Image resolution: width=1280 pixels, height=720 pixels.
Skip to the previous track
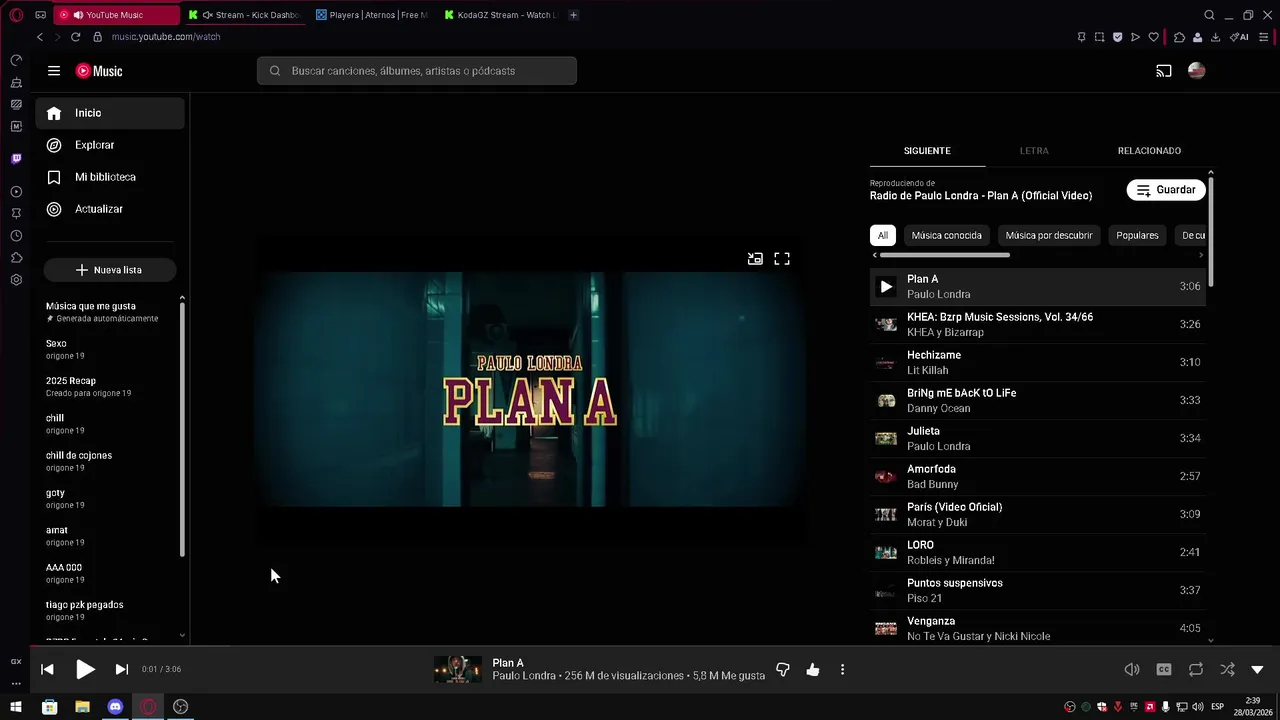point(47,670)
